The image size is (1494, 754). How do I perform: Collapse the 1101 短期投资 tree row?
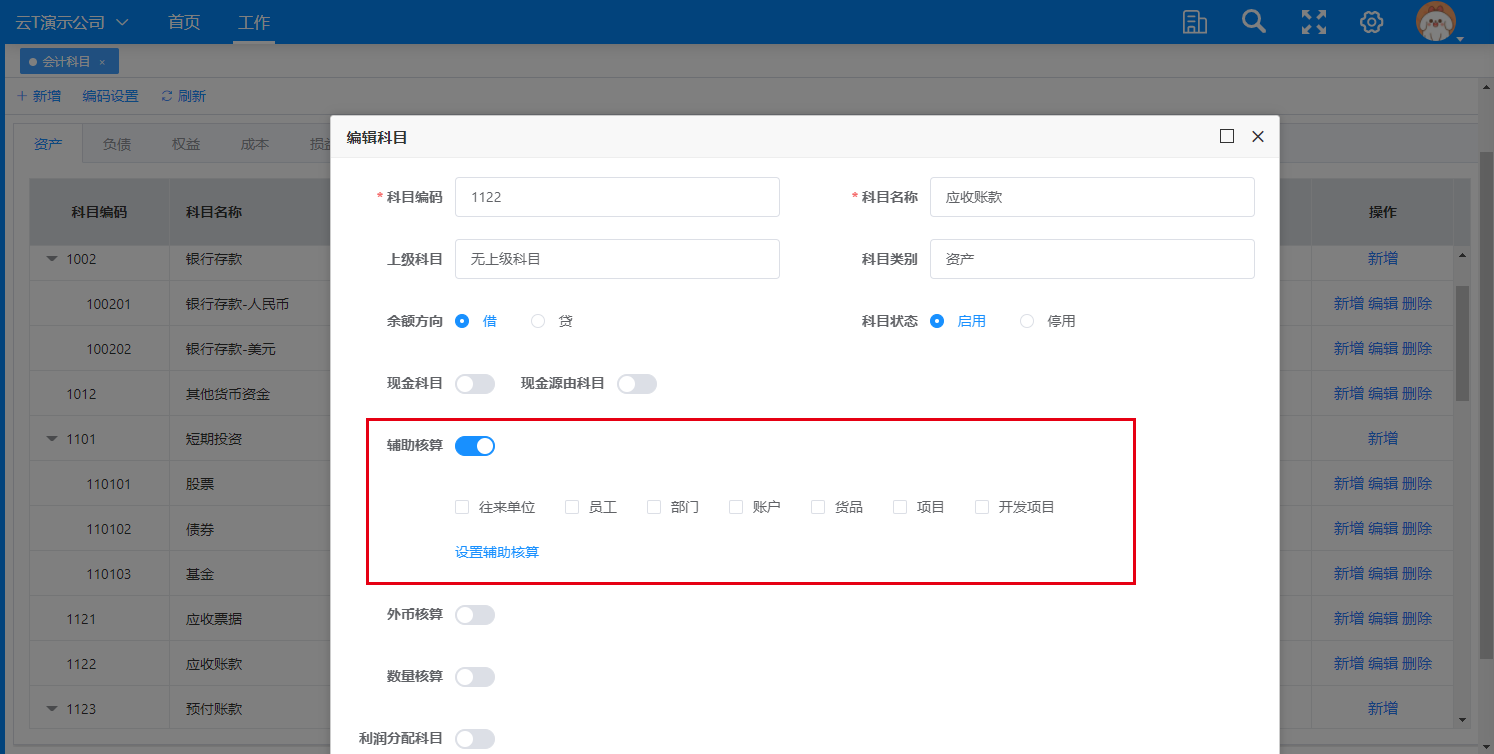pos(52,439)
